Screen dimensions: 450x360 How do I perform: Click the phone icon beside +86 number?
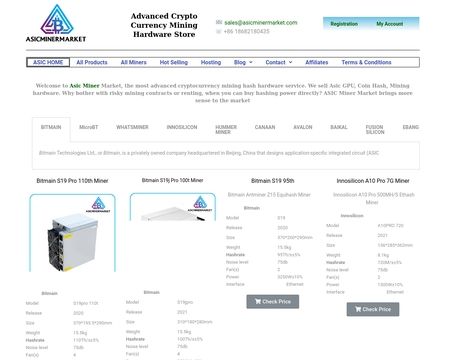pos(219,31)
